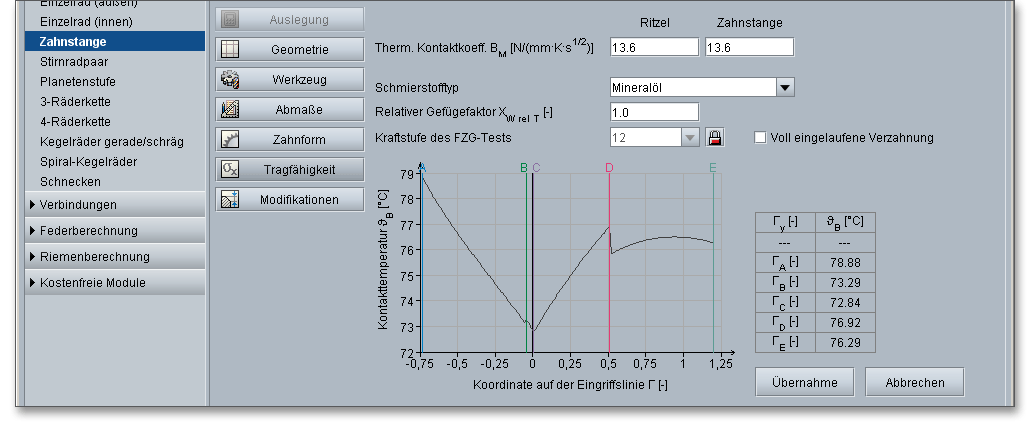Click the Ritzel thermal contact coefficient field
The width and height of the screenshot is (1030, 422).
[654, 47]
